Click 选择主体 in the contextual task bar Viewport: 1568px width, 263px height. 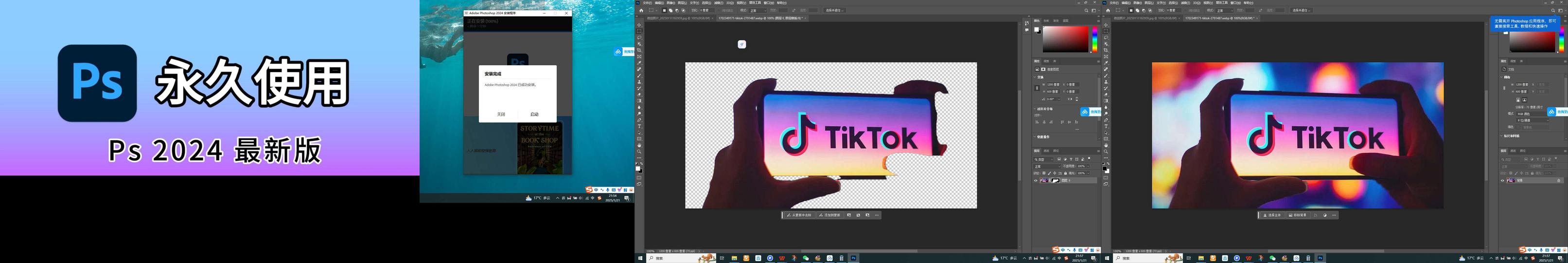(1271, 215)
